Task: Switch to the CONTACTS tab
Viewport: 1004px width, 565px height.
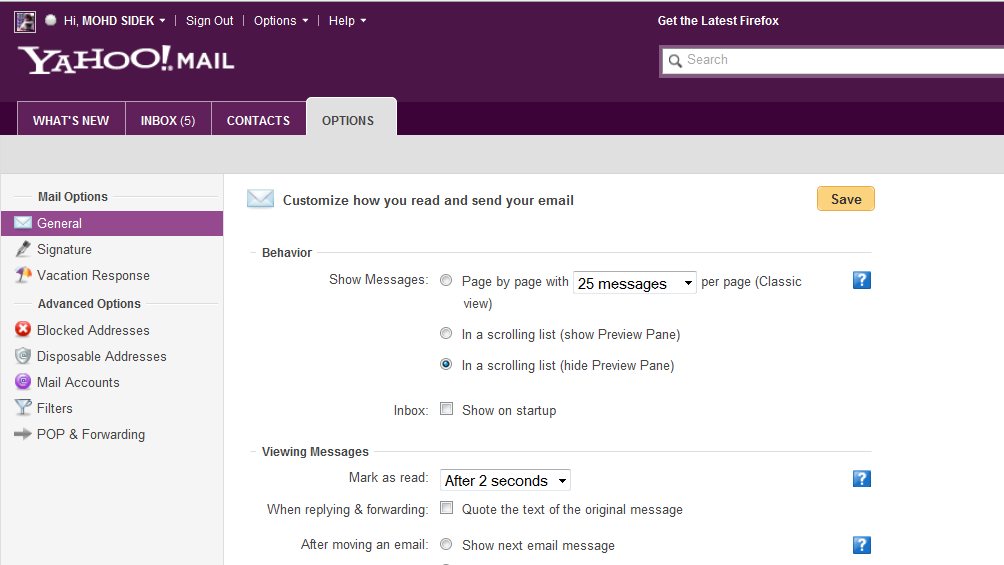Action: click(258, 119)
